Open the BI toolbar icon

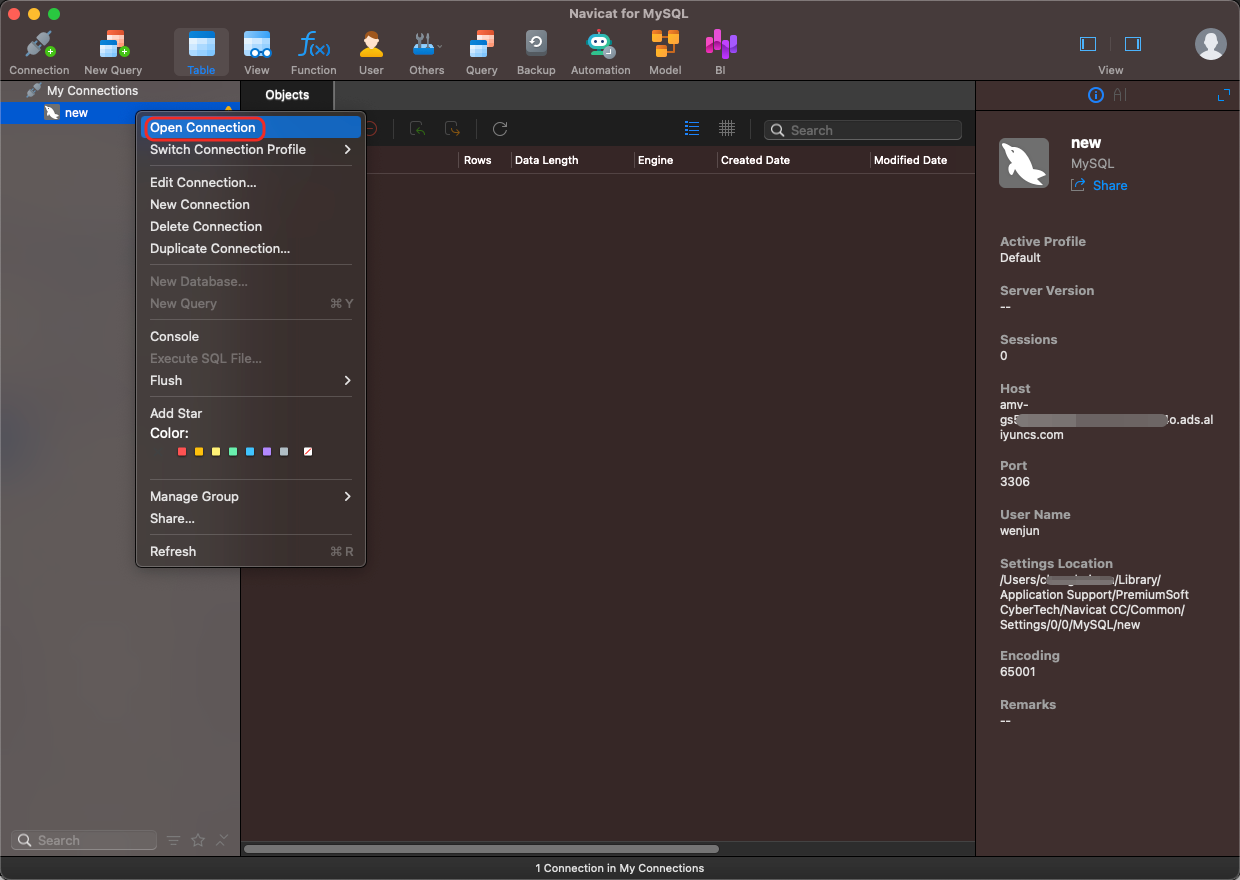pyautogui.click(x=720, y=53)
